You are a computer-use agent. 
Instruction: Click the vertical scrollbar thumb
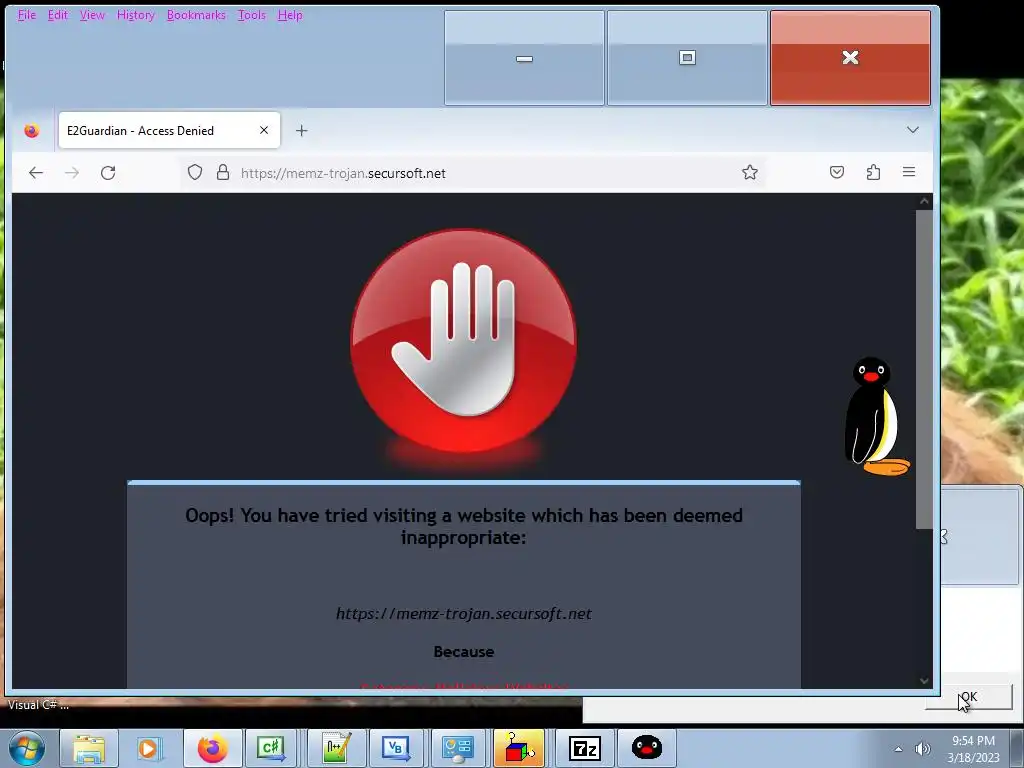pyautogui.click(x=924, y=369)
